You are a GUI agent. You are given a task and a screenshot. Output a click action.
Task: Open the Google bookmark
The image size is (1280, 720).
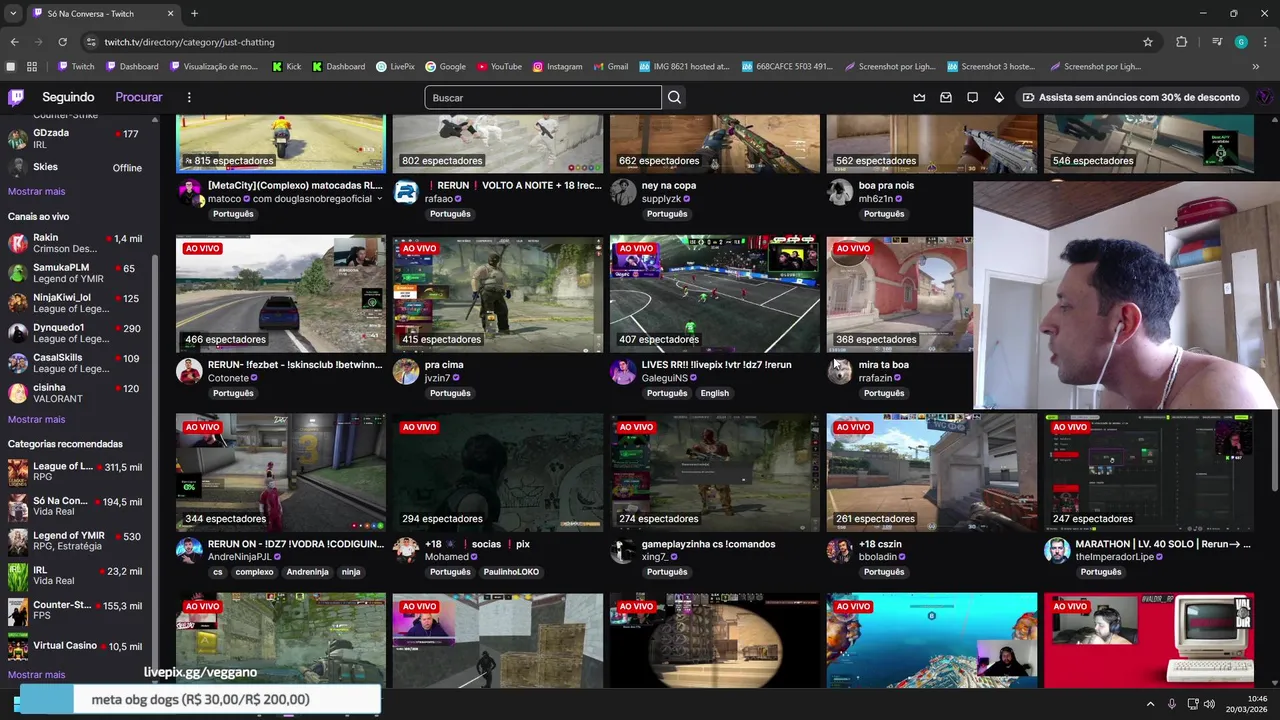pos(445,67)
